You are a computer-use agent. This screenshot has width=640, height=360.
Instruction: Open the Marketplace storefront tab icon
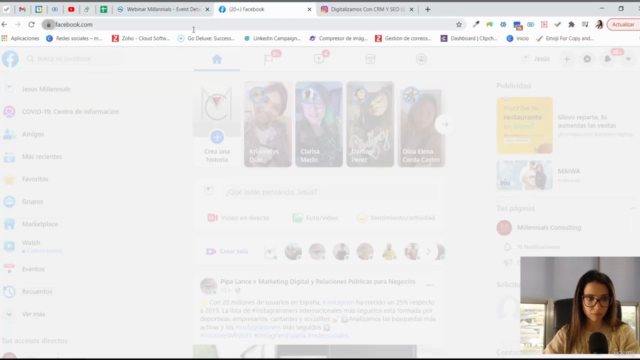370,59
